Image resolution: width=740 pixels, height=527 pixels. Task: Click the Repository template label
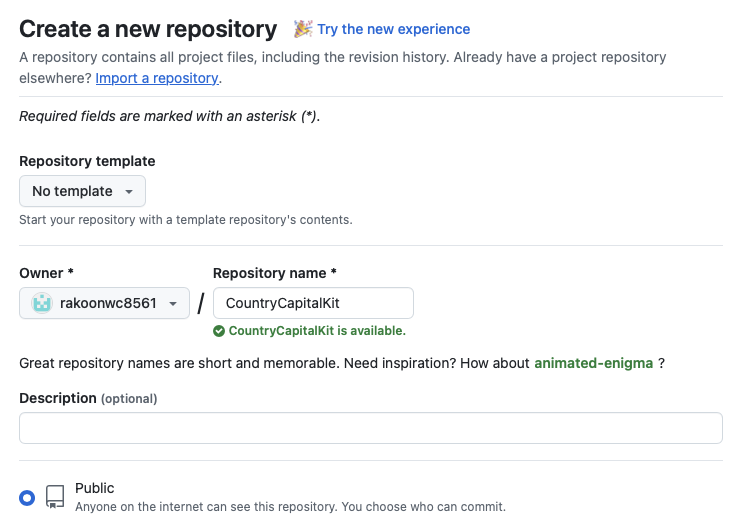pos(87,161)
